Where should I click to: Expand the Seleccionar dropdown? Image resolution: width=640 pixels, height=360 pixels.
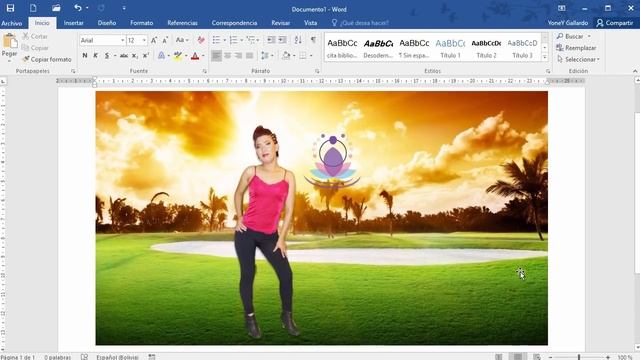pos(598,60)
